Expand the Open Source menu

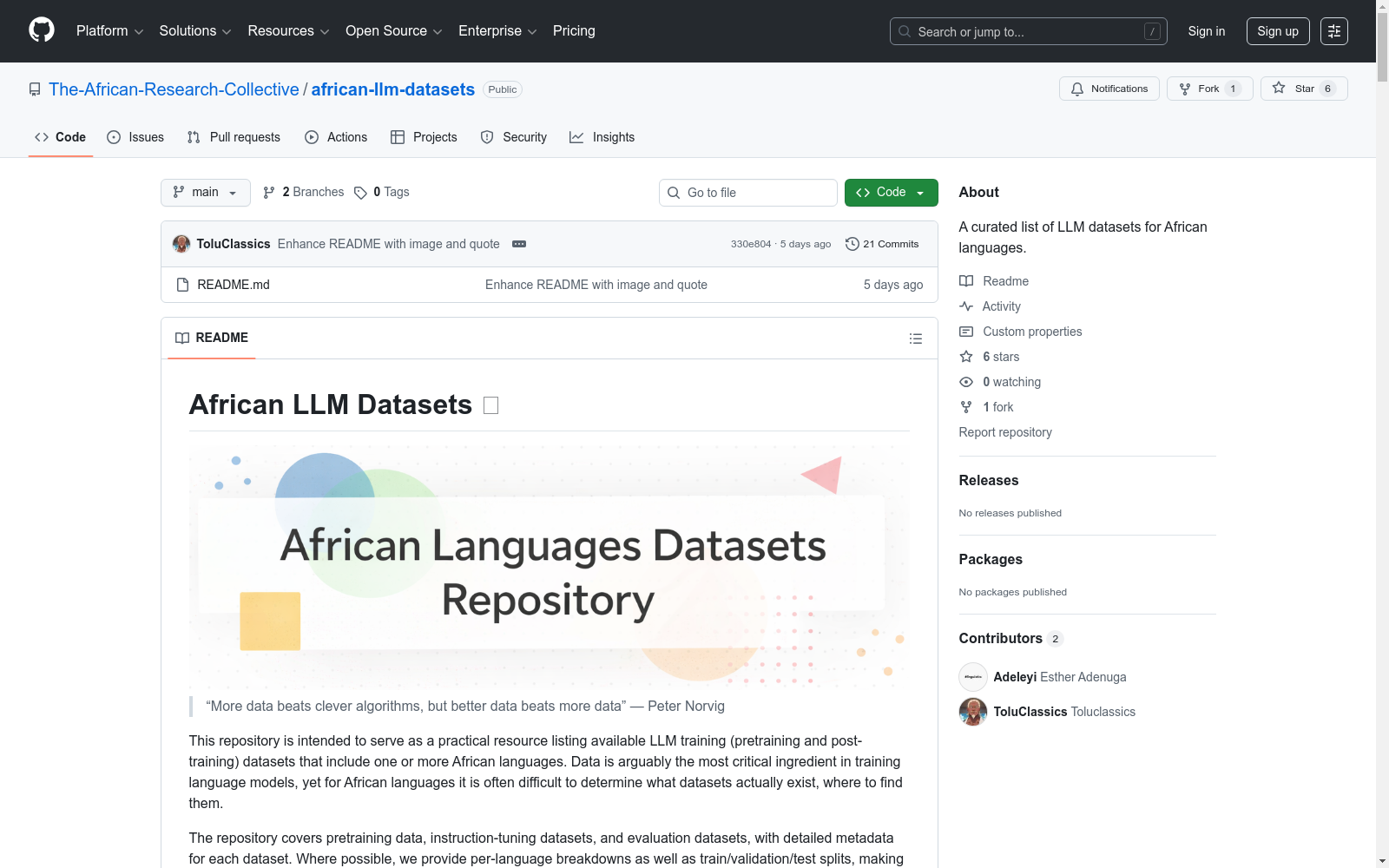[x=394, y=31]
